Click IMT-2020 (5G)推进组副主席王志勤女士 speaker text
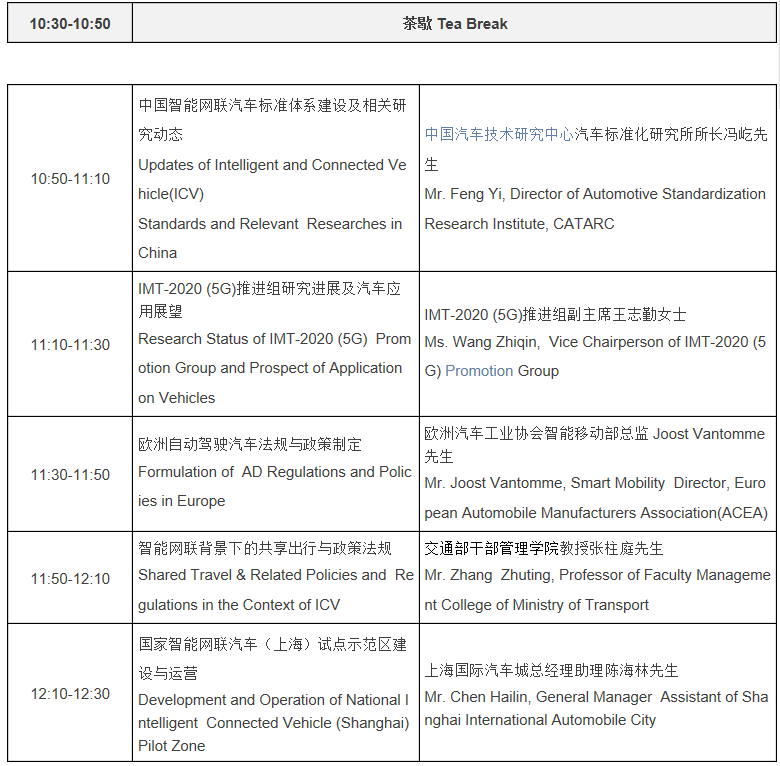The image size is (780, 766). pyautogui.click(x=555, y=314)
